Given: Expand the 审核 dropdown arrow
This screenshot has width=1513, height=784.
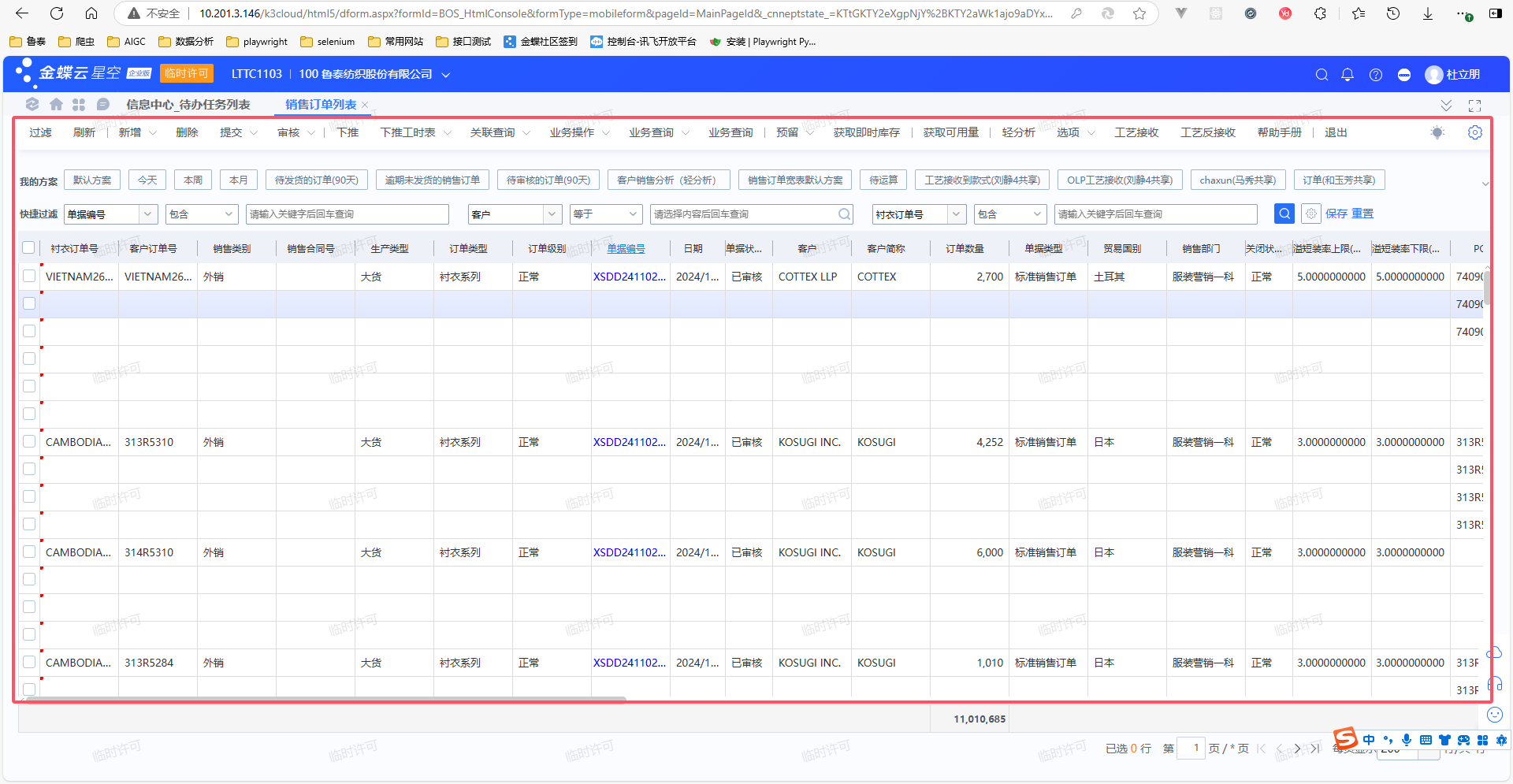Looking at the screenshot, I should coord(311,133).
